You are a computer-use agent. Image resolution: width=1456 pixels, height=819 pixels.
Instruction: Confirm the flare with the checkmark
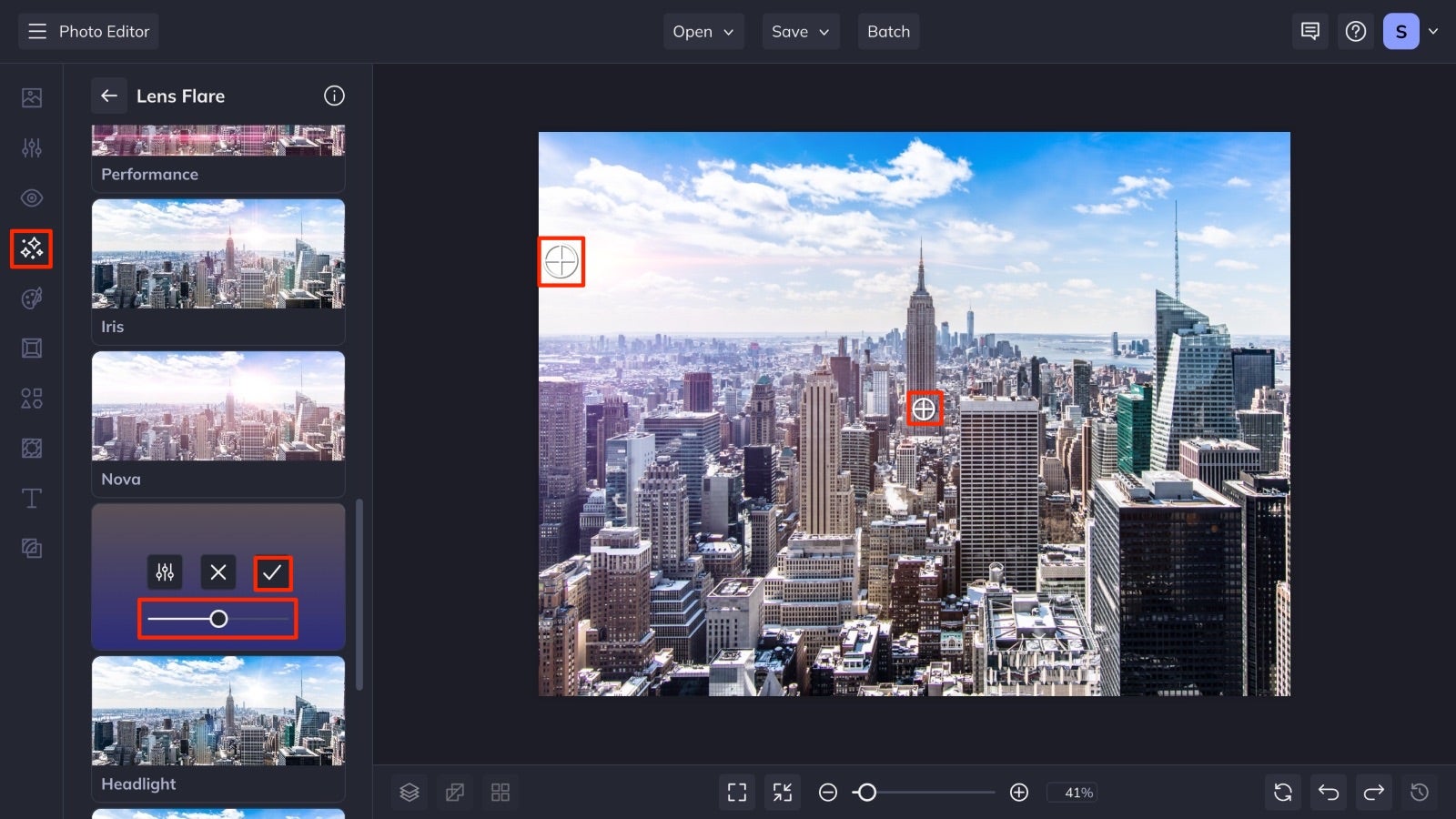[x=272, y=572]
